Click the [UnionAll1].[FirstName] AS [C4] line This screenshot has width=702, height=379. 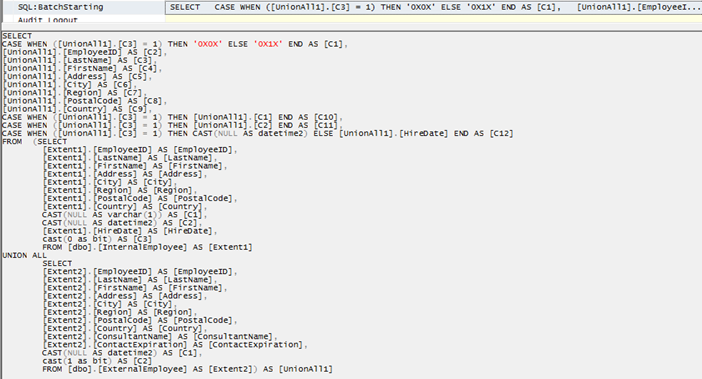click(x=82, y=68)
